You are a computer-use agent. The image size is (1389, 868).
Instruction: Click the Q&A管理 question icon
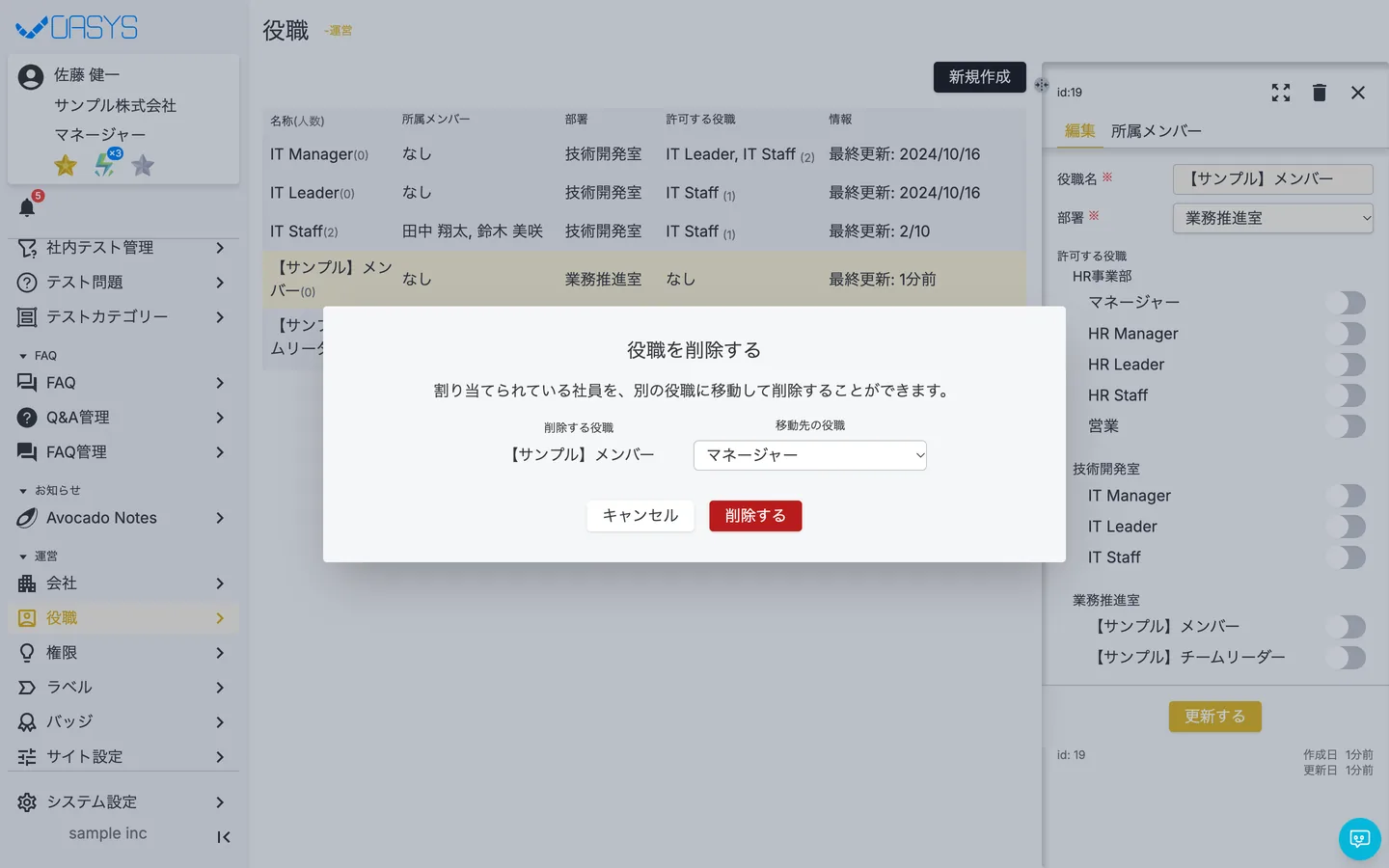coord(27,418)
